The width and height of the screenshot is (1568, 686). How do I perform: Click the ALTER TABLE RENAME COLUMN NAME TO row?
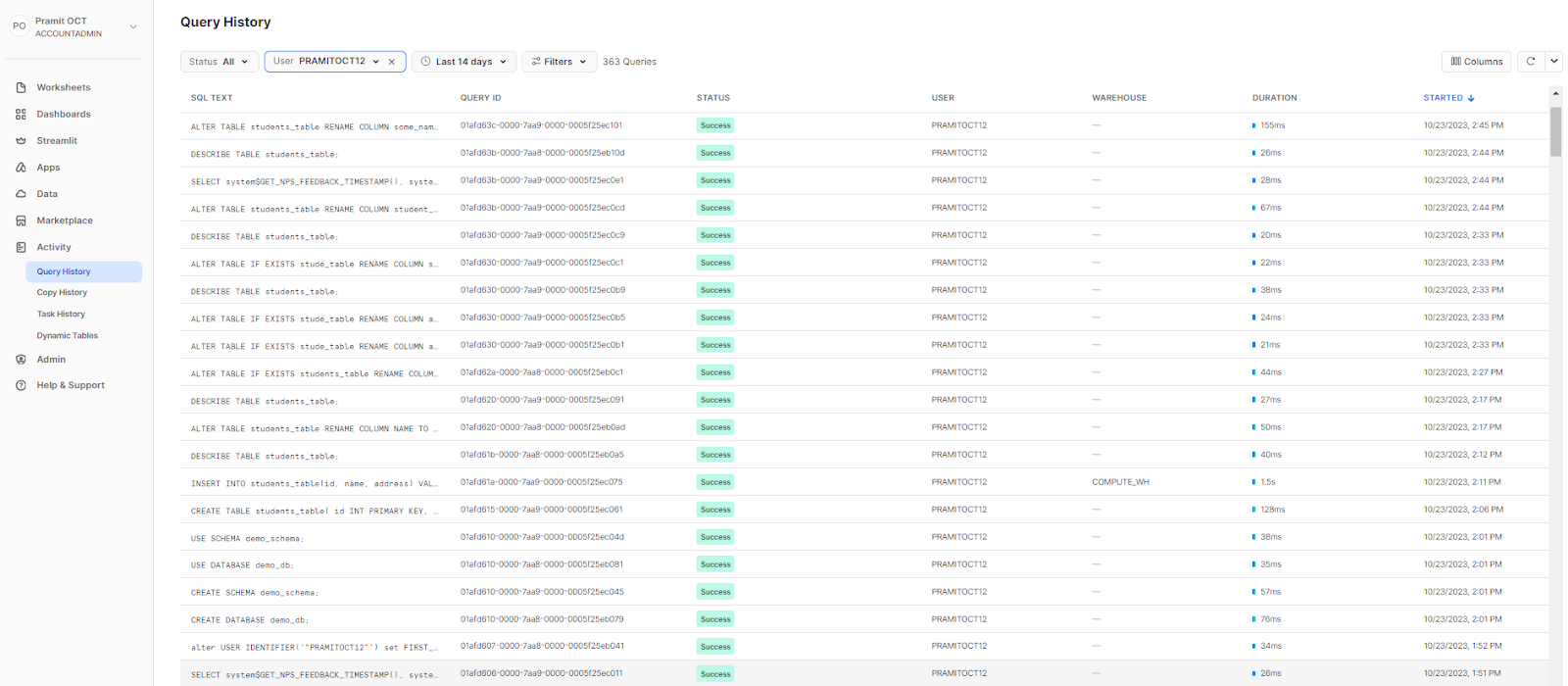pyautogui.click(x=864, y=427)
